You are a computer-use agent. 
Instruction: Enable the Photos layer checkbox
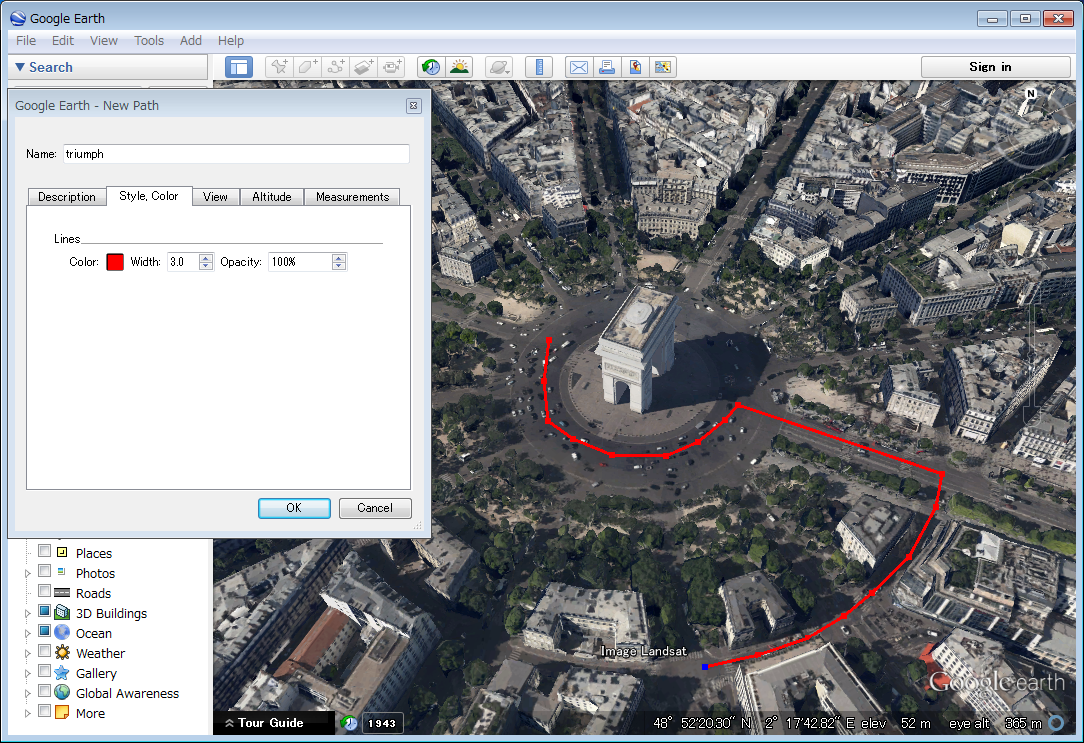click(x=45, y=571)
